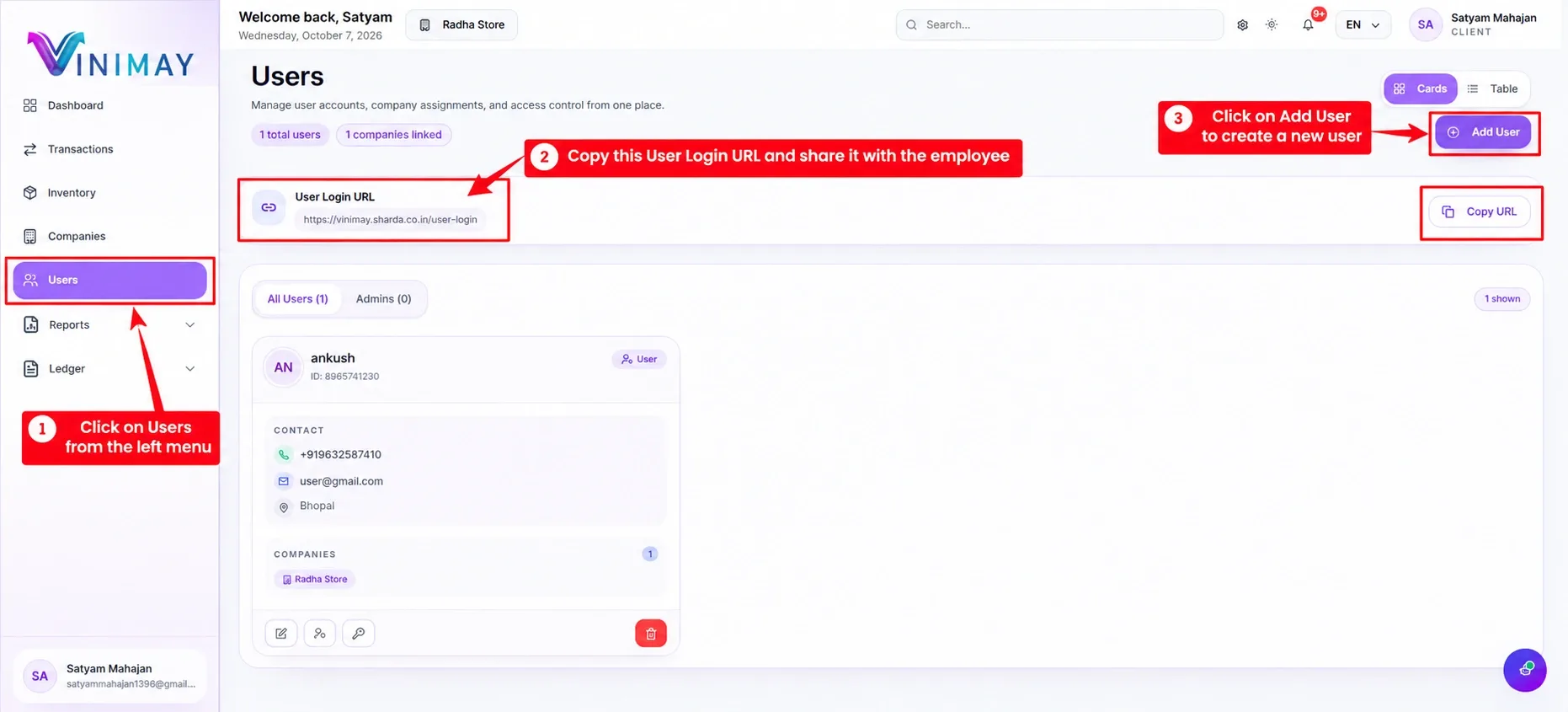
Task: Click the key password icon on ankush card
Action: coord(359,634)
